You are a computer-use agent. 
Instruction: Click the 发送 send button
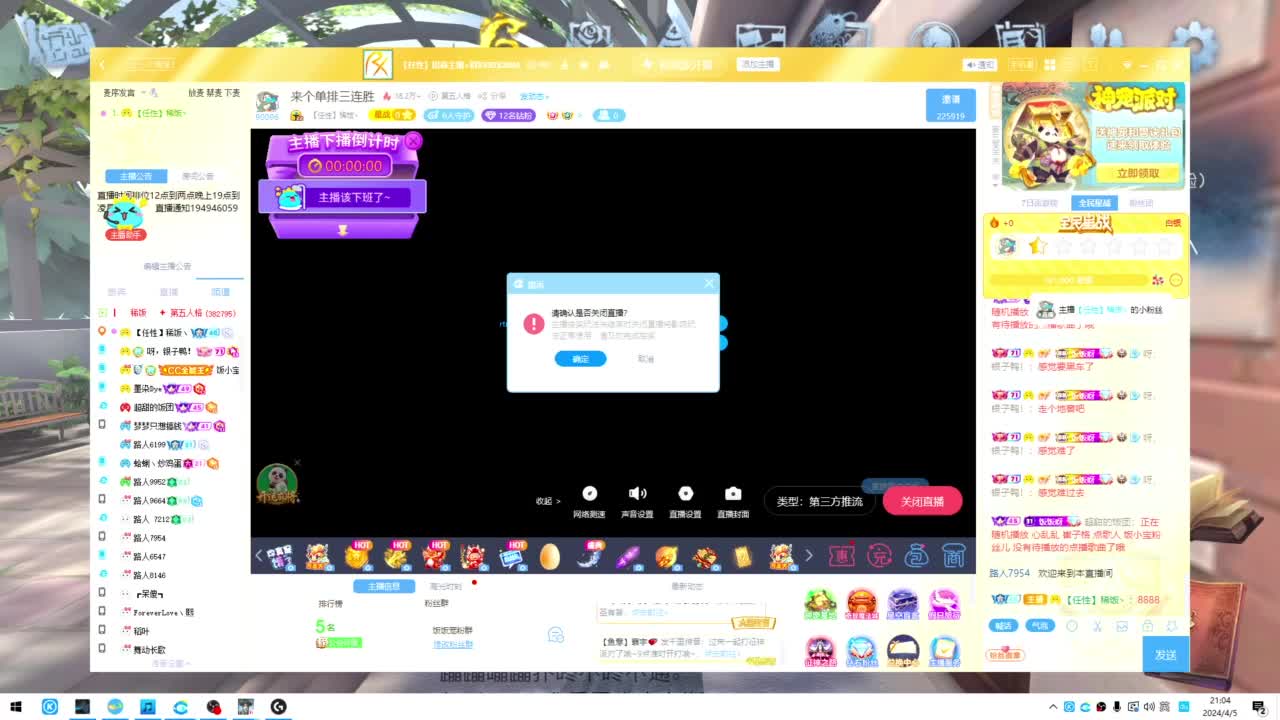1165,654
